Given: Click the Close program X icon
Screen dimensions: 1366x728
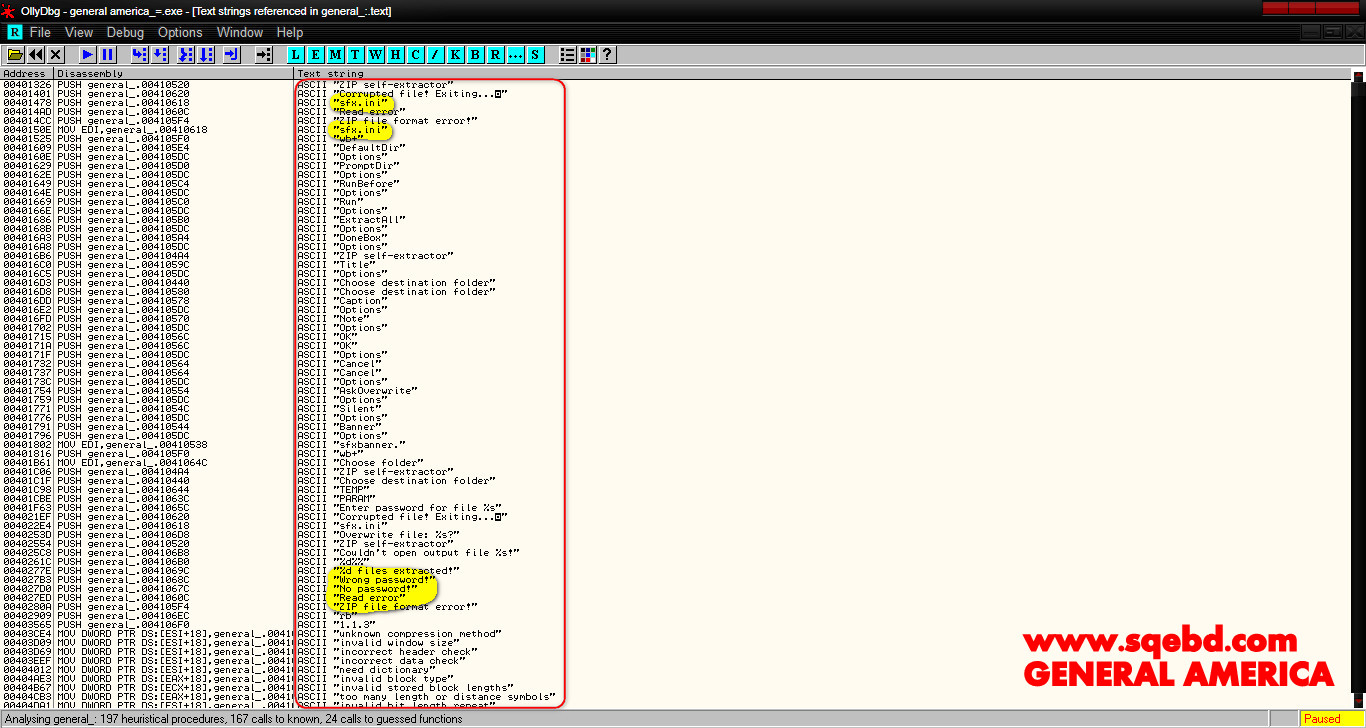Looking at the screenshot, I should pos(56,54).
